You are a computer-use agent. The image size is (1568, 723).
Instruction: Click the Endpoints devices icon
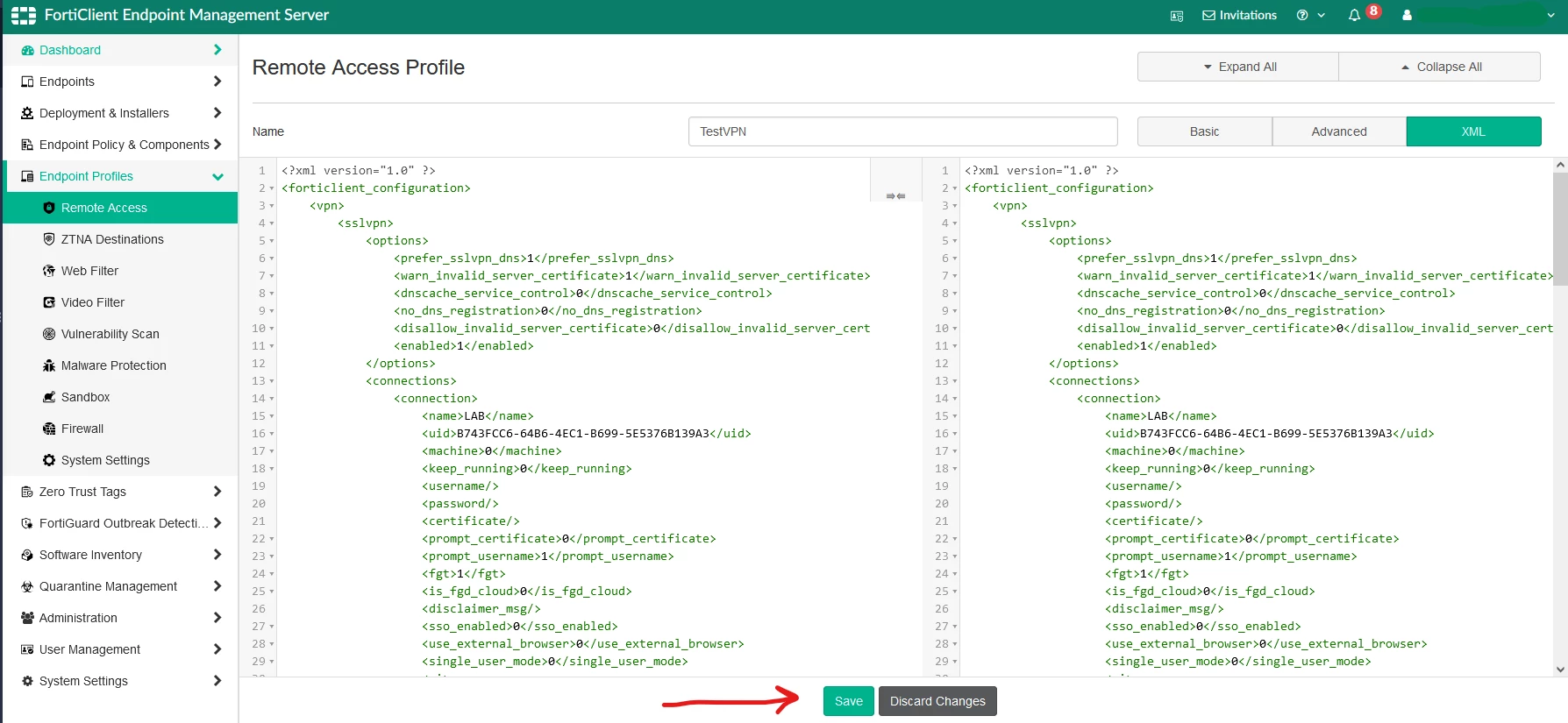(x=27, y=82)
